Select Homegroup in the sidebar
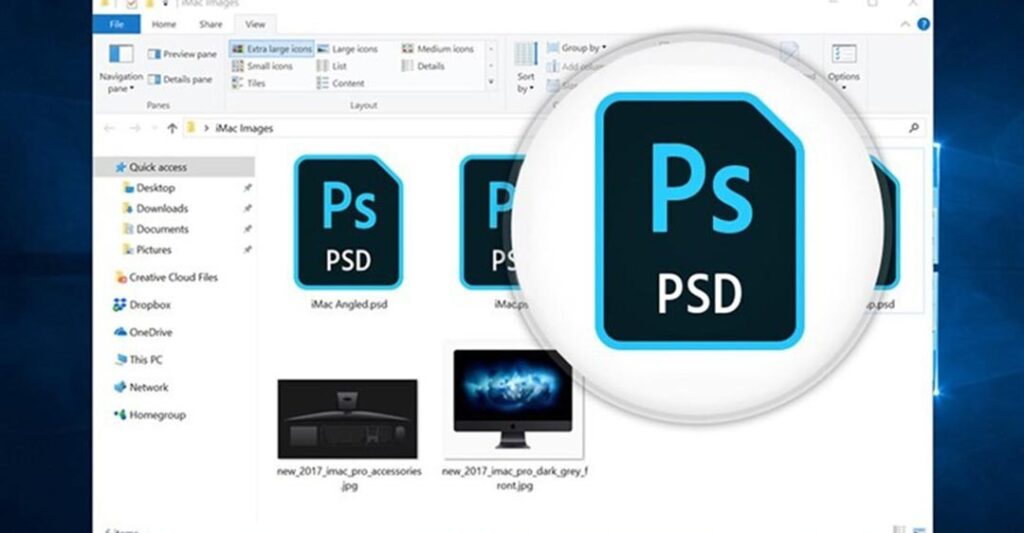The width and height of the screenshot is (1024, 533). coord(150,415)
